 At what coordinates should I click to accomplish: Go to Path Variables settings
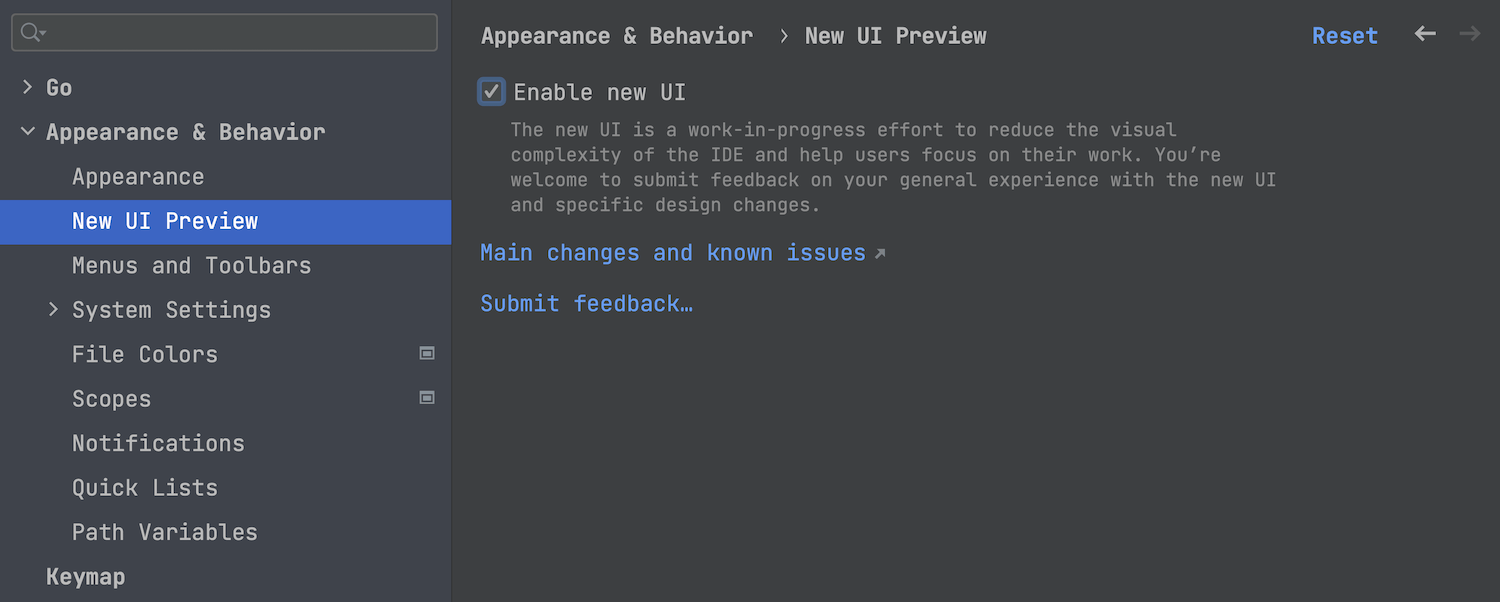(164, 532)
